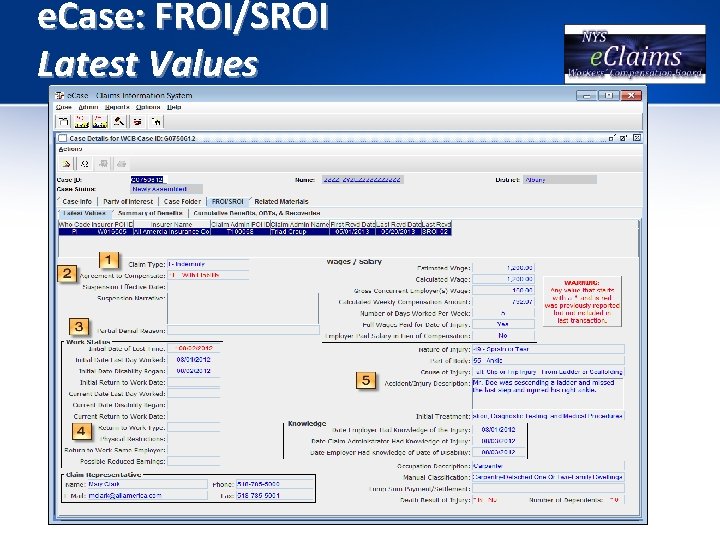Click the frame icon beside Case Details title
The height and width of the screenshot is (540, 720).
(62, 138)
